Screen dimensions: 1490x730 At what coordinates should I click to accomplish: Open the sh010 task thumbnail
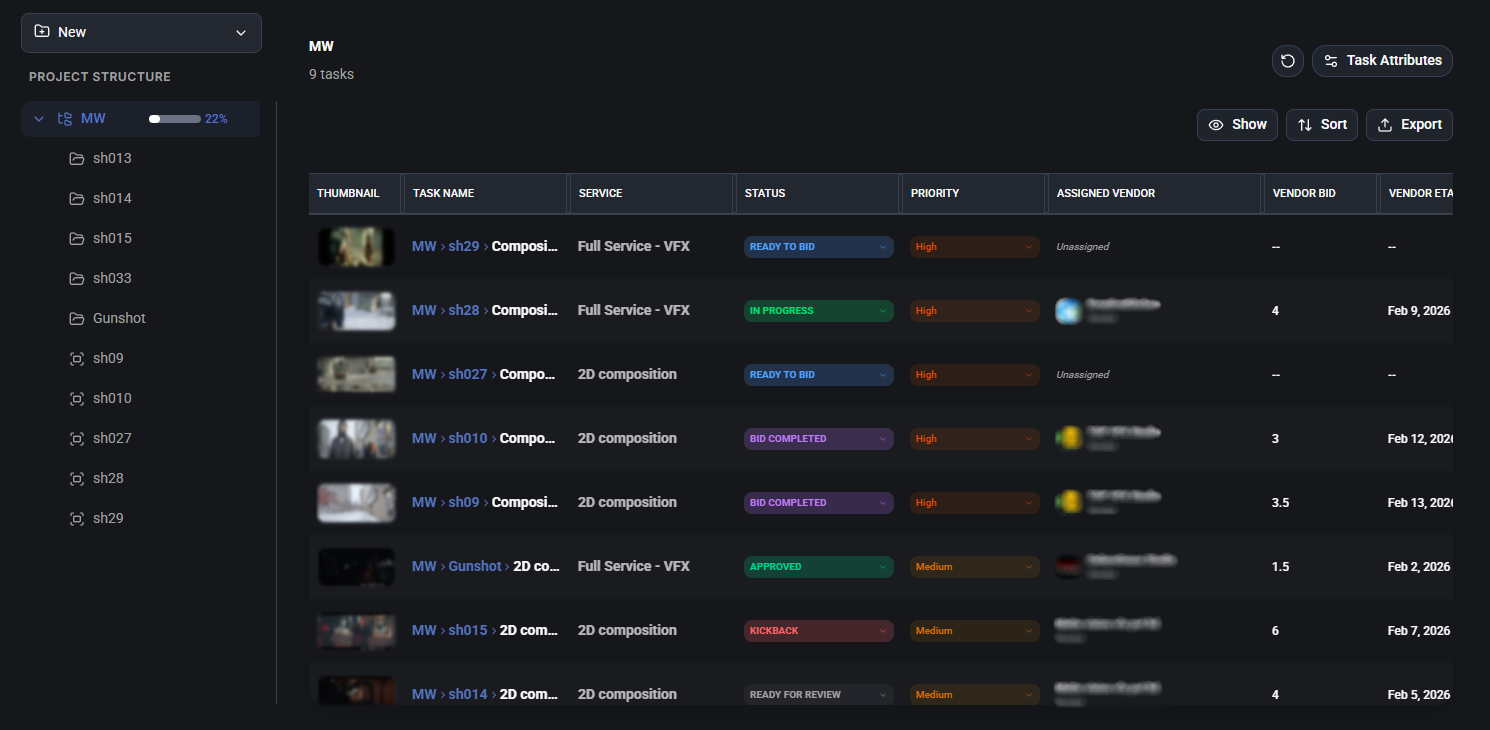356,438
